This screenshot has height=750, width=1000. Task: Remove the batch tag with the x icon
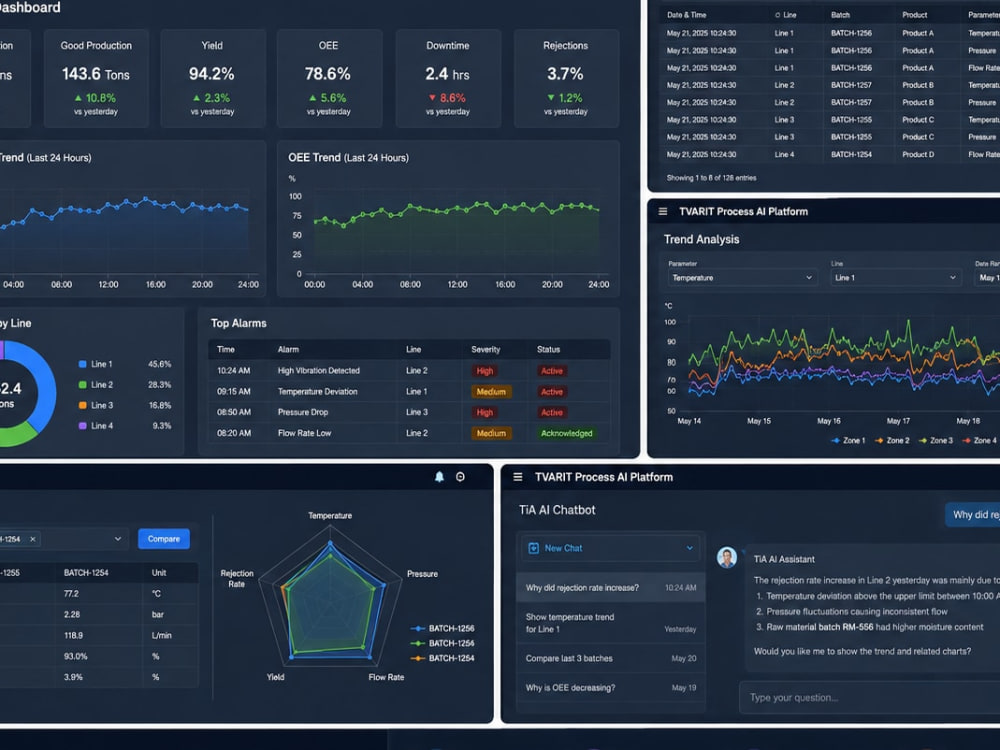click(x=33, y=539)
